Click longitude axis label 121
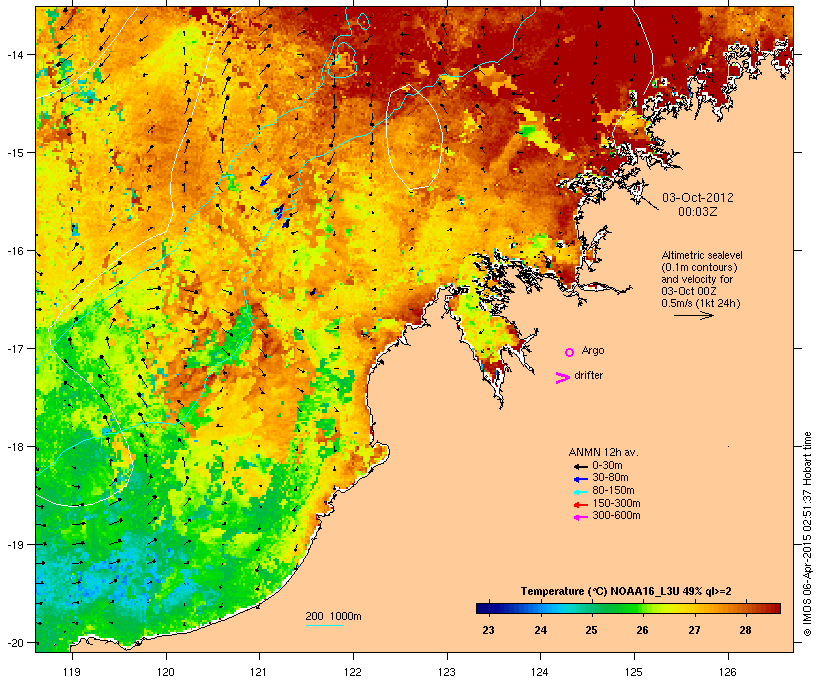 click(259, 672)
